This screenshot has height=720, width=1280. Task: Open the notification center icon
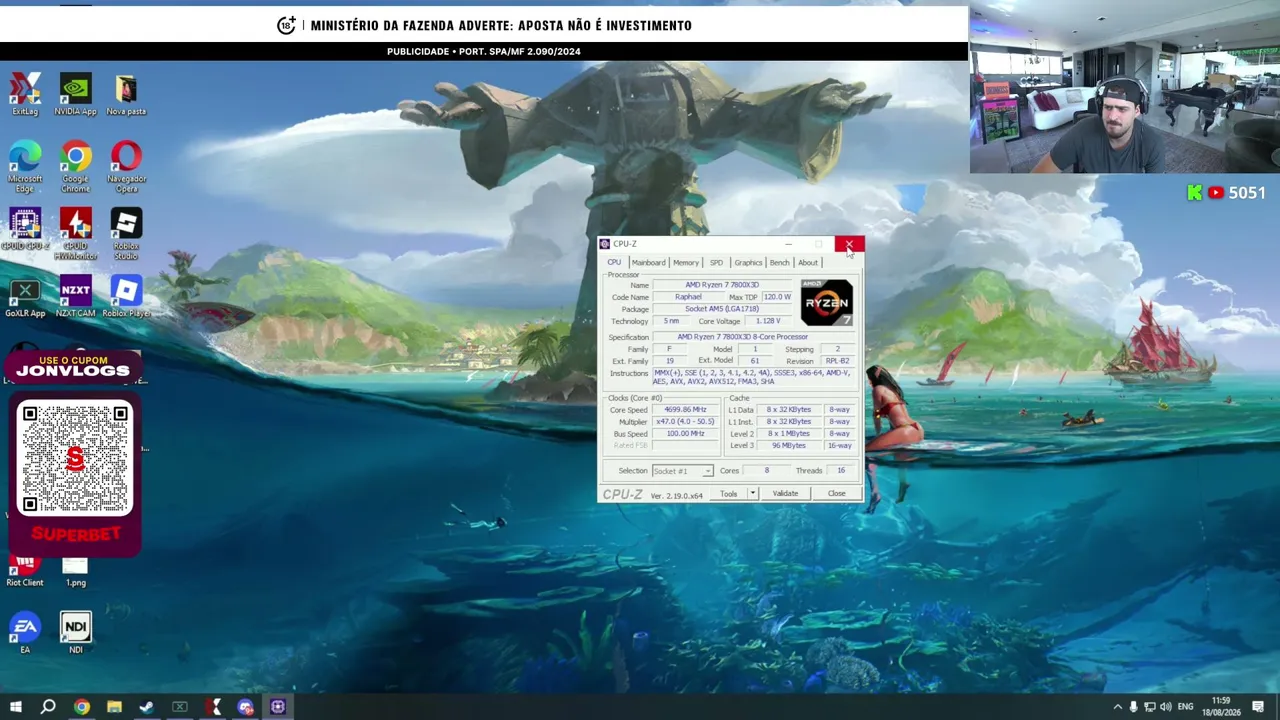coord(1258,707)
